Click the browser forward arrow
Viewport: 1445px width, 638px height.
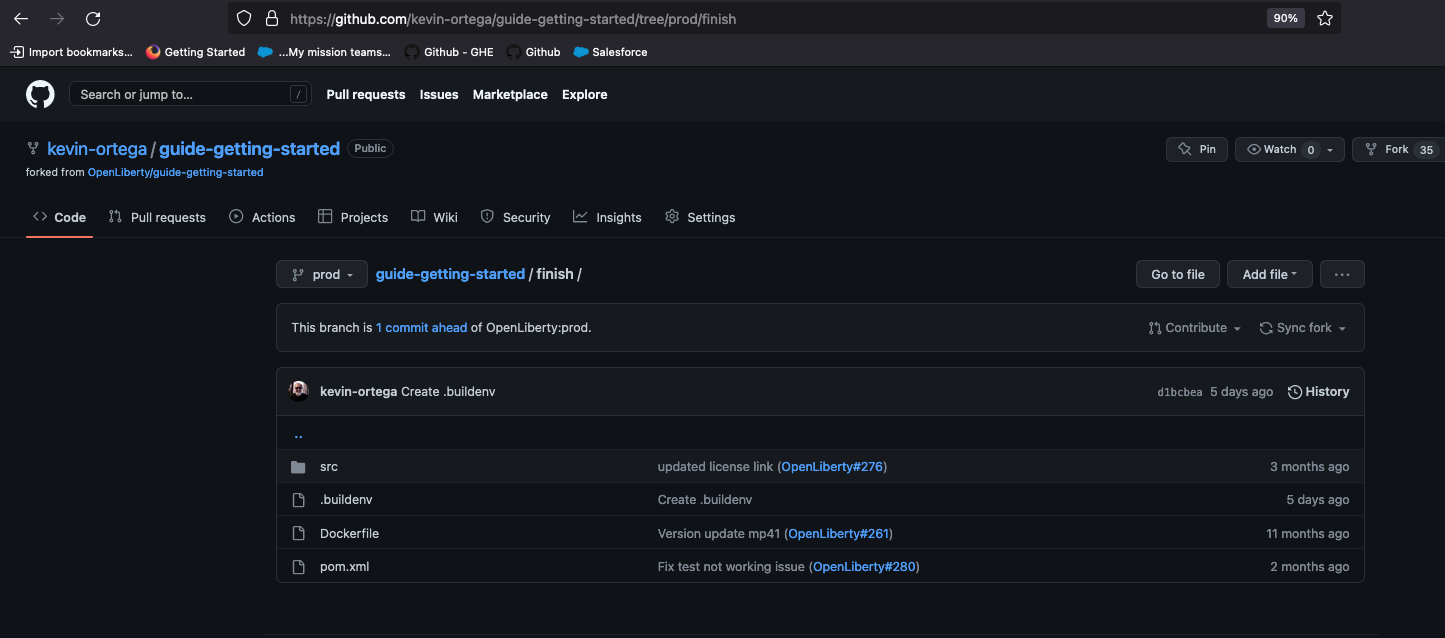(x=57, y=19)
